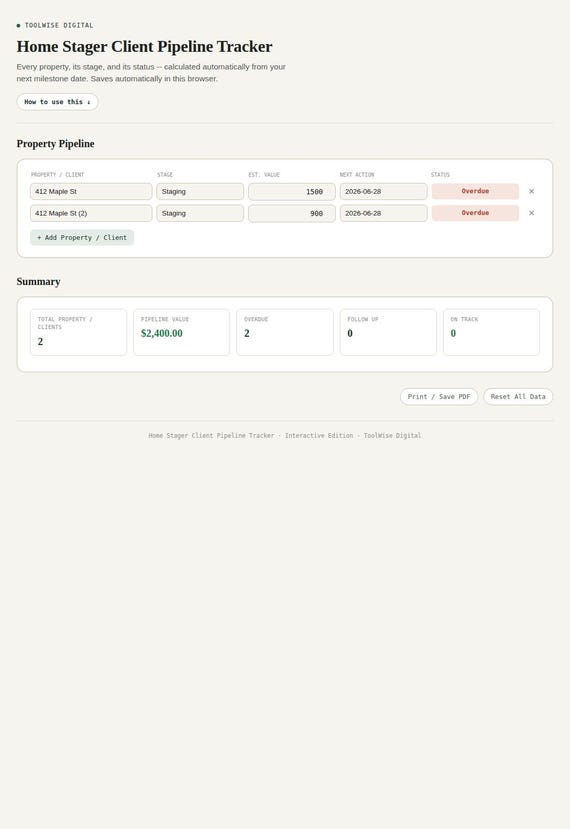Click the Home Stager Client Pipeline Tracker title
Screen dimensions: 570x829
[144, 47]
